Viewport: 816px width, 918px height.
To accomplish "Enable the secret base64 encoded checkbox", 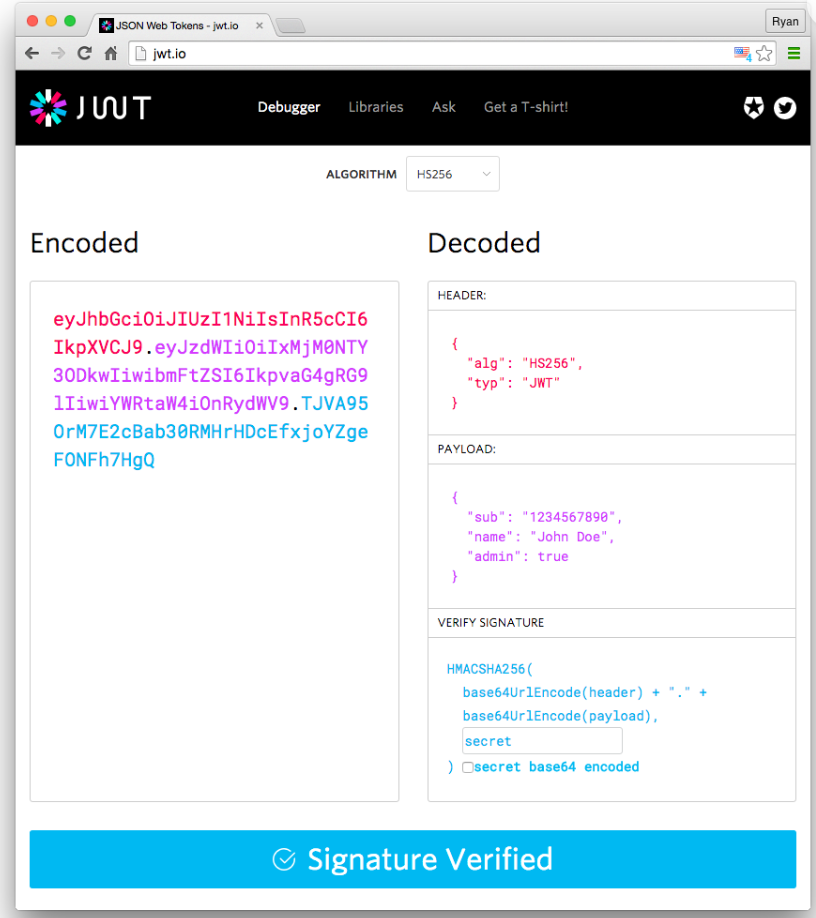I will (468, 766).
